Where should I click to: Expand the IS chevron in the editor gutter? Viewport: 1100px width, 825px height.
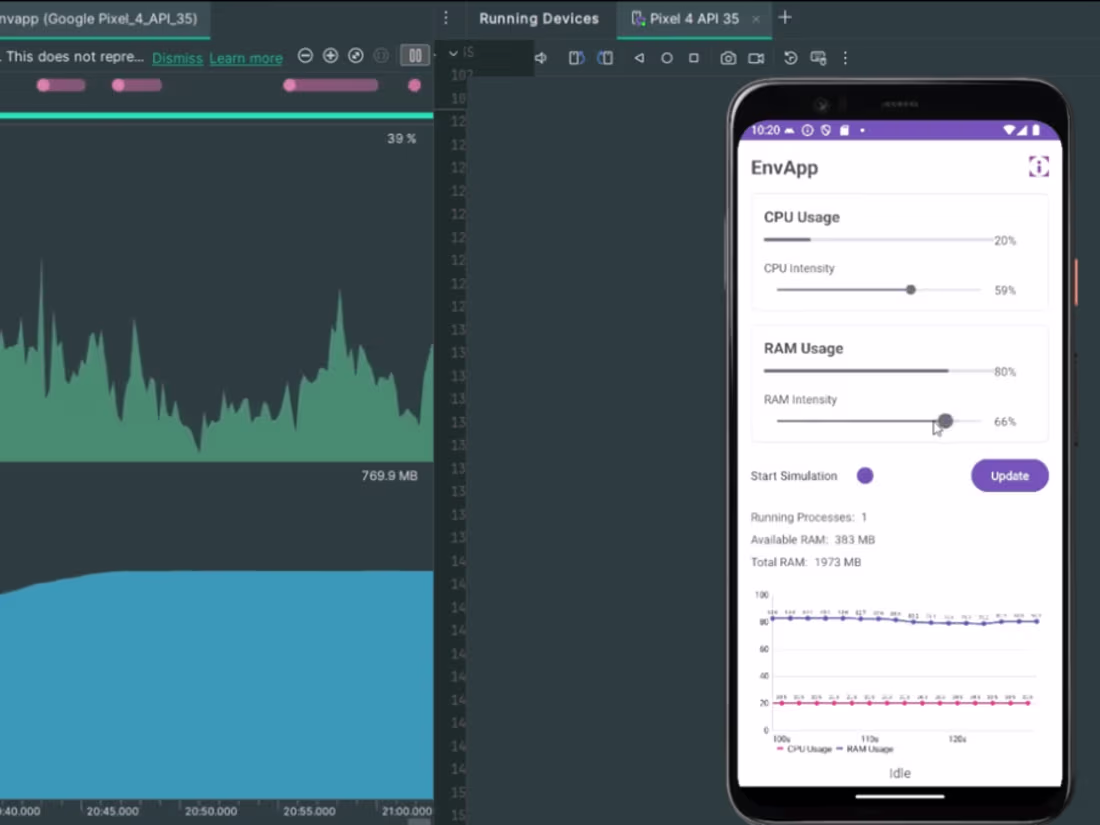pyautogui.click(x=452, y=52)
